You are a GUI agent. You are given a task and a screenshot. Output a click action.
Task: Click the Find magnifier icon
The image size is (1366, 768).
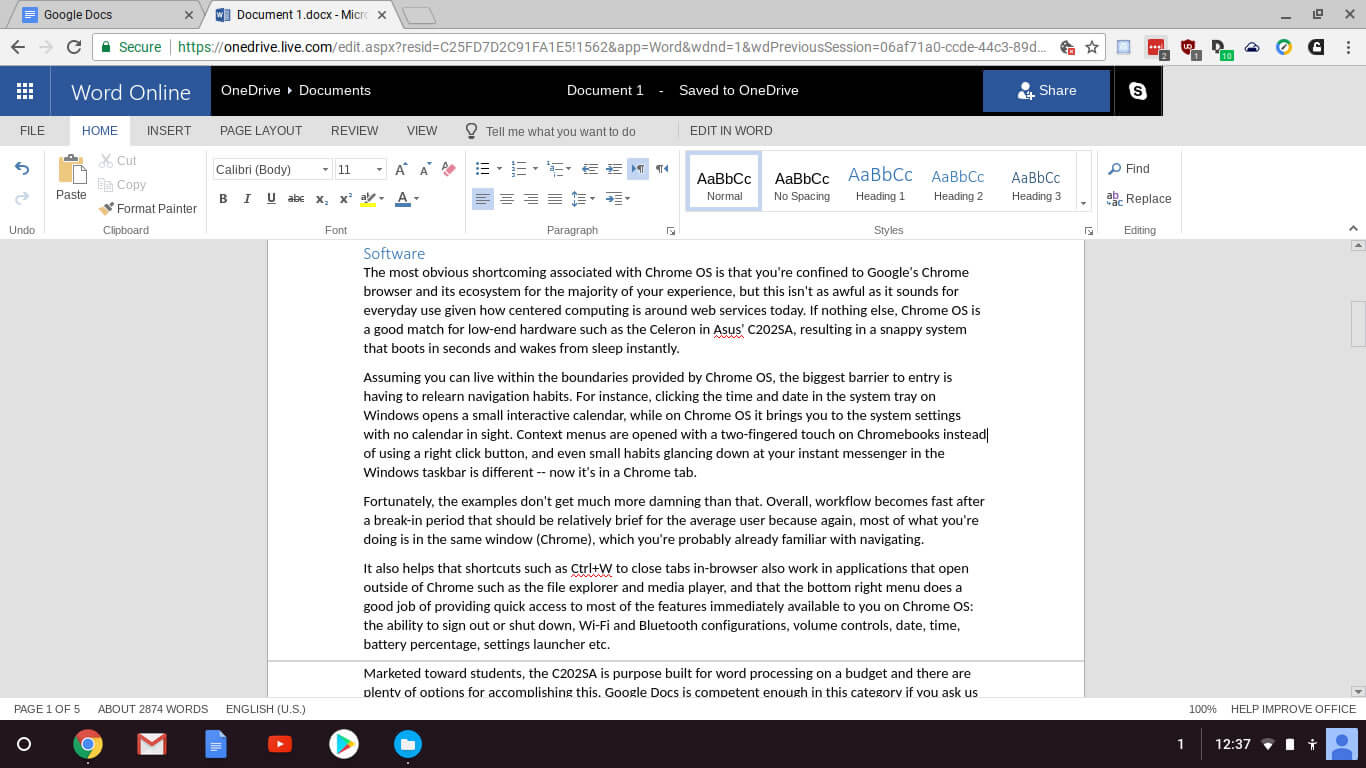(x=1114, y=169)
